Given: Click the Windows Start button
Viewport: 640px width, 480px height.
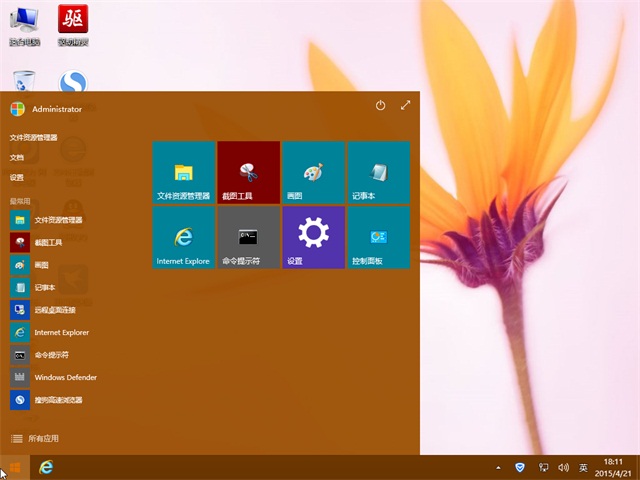Looking at the screenshot, I should pos(15,467).
